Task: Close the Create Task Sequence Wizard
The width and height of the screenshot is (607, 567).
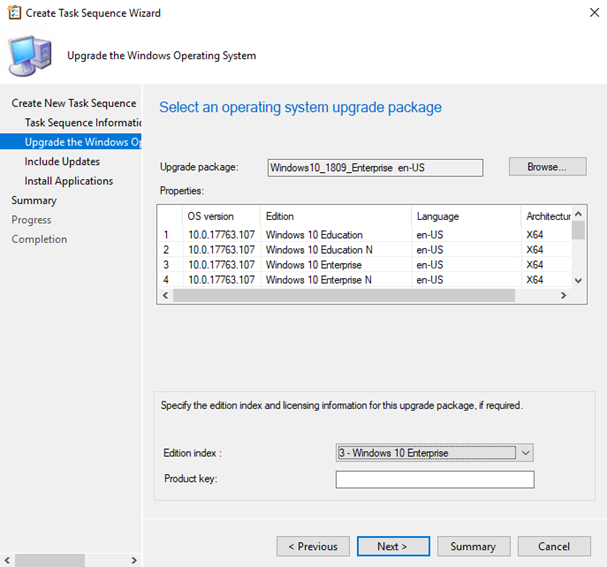Action: pyautogui.click(x=594, y=13)
